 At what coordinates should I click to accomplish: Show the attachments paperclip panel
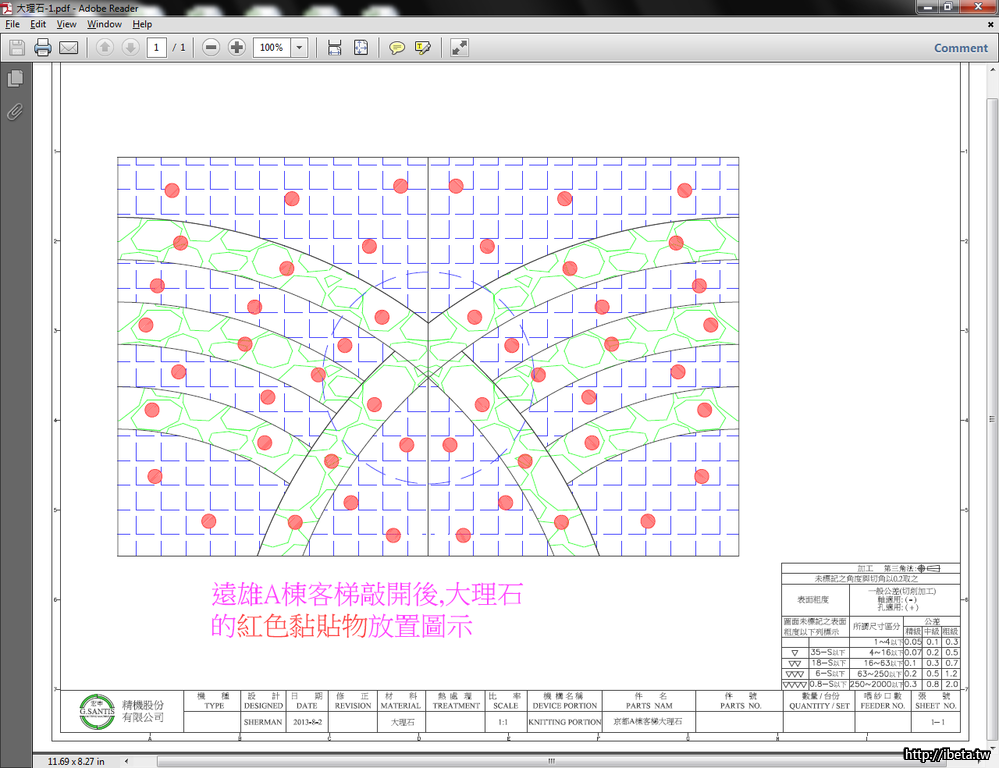click(15, 111)
